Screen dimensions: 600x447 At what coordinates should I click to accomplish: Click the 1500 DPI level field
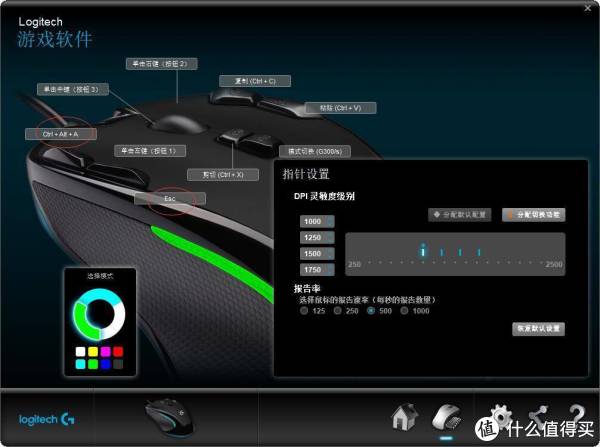tap(317, 253)
